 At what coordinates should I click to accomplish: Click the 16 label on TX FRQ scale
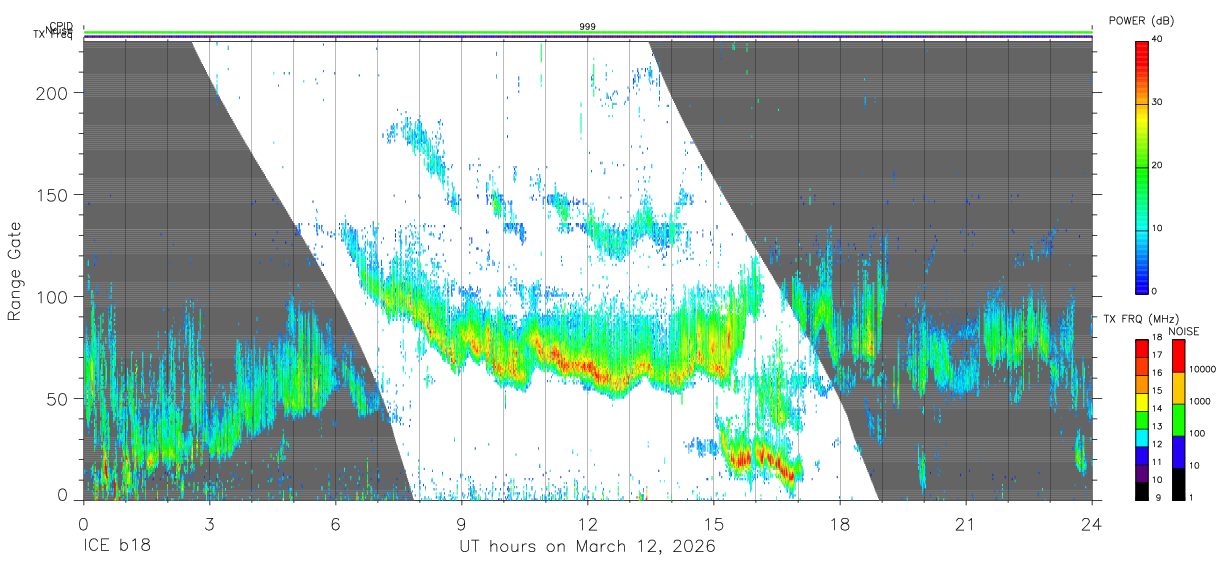1158,373
